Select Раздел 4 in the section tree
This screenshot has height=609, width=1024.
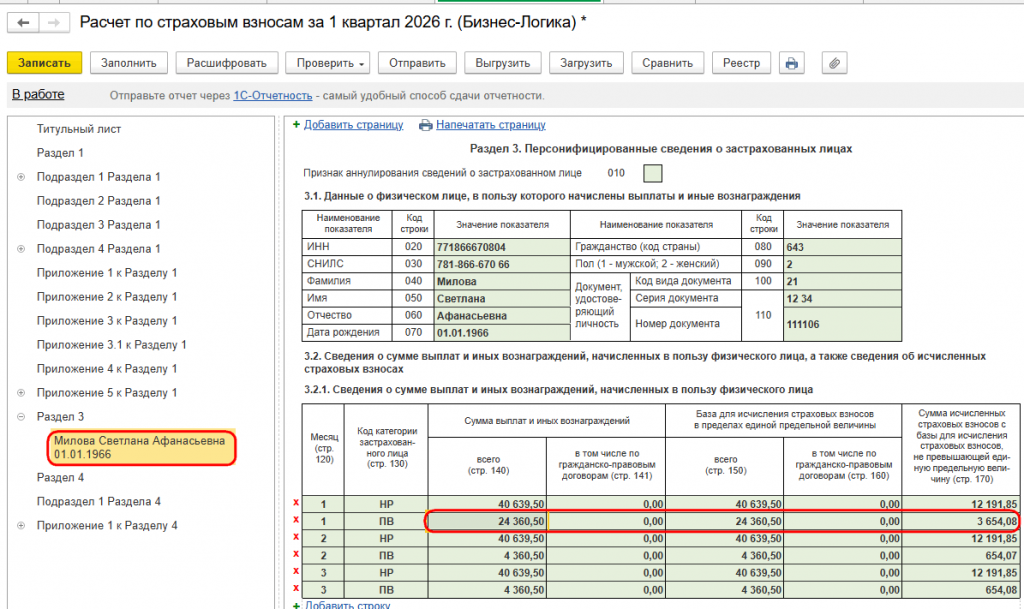pyautogui.click(x=60, y=478)
